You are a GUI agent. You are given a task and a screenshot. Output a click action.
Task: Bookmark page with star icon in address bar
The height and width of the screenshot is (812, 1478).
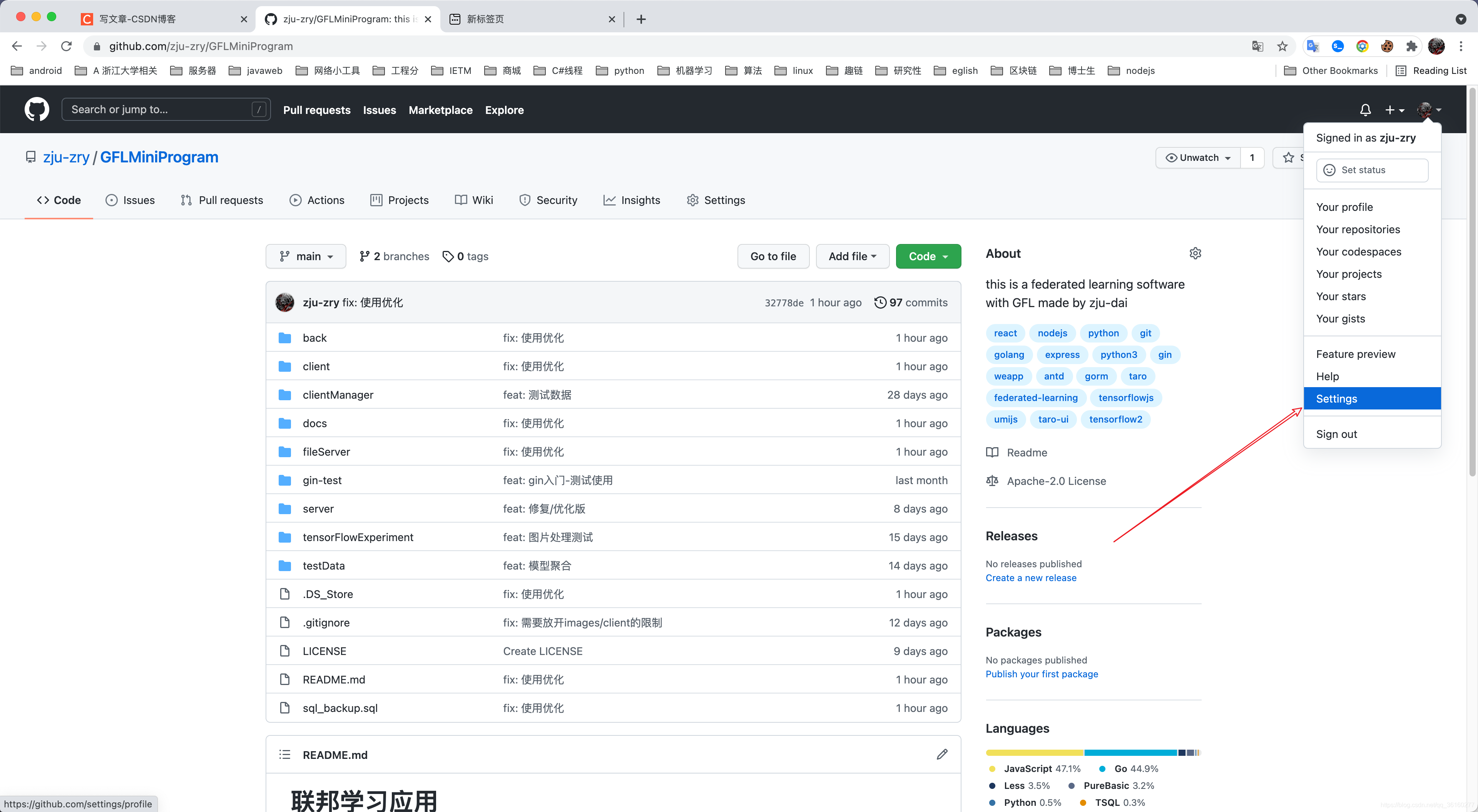[x=1282, y=46]
